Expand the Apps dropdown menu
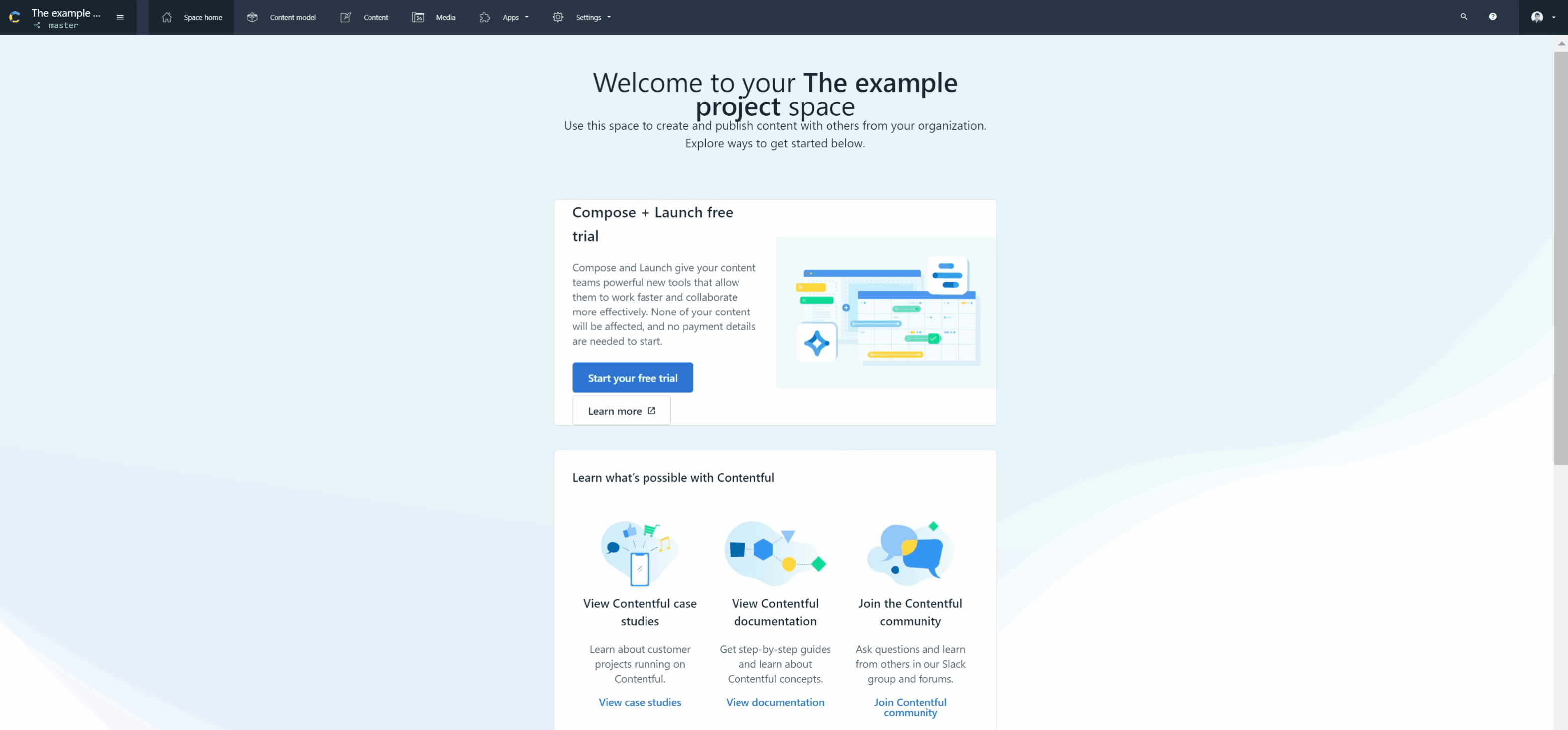 click(511, 17)
